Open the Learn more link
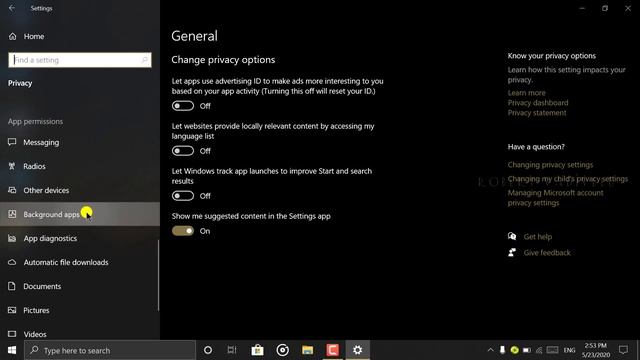The image size is (640, 360). (x=527, y=93)
